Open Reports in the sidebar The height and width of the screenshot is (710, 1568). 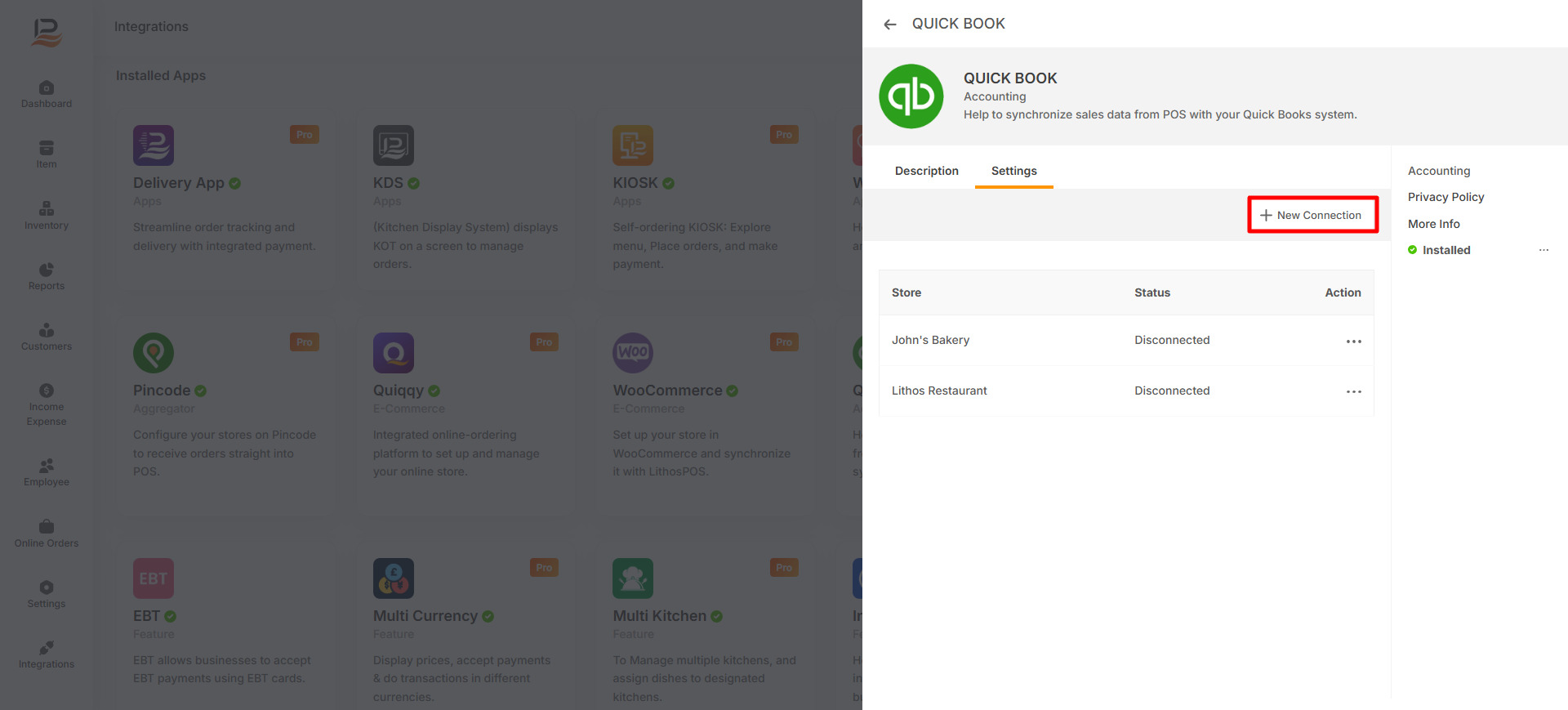(47, 276)
